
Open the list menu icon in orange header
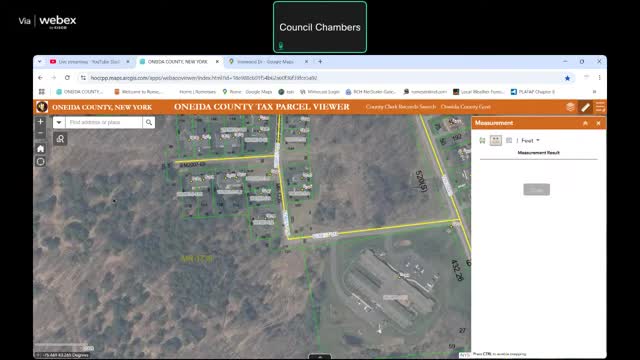pos(600,107)
